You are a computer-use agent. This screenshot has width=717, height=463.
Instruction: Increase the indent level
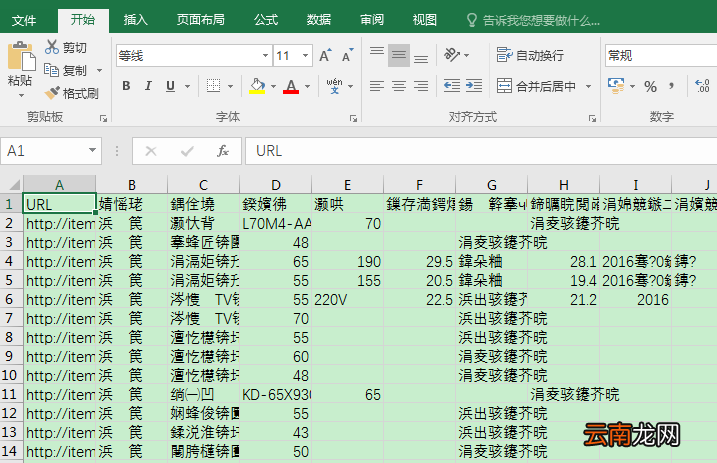pos(474,86)
